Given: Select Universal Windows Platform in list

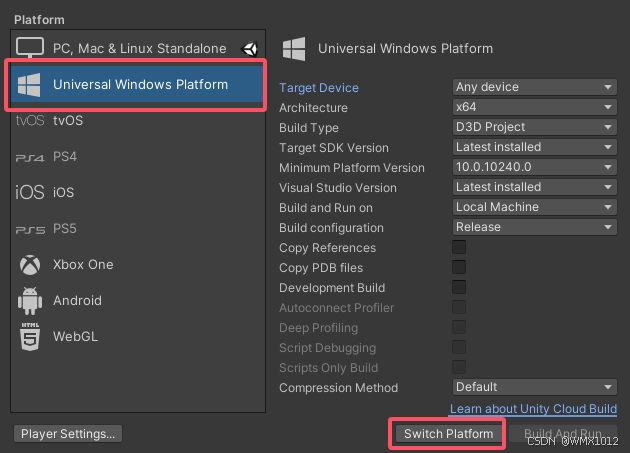Looking at the screenshot, I should 138,84.
